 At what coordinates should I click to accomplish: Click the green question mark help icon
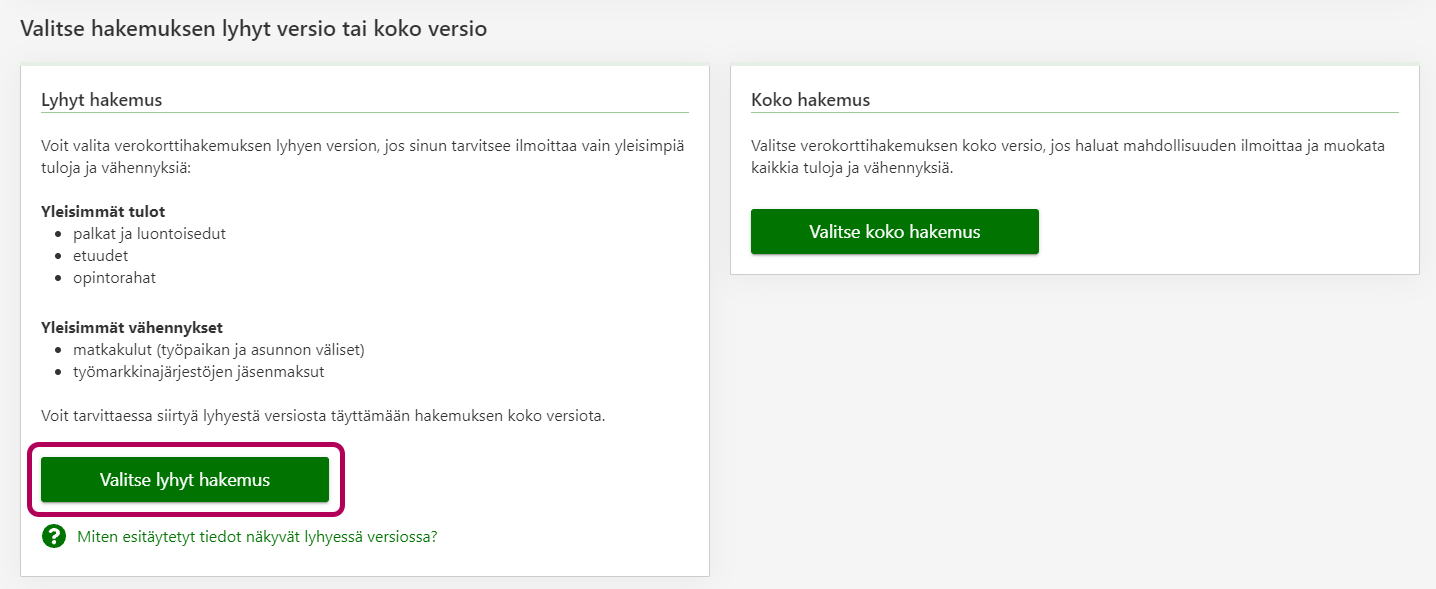pyautogui.click(x=53, y=537)
